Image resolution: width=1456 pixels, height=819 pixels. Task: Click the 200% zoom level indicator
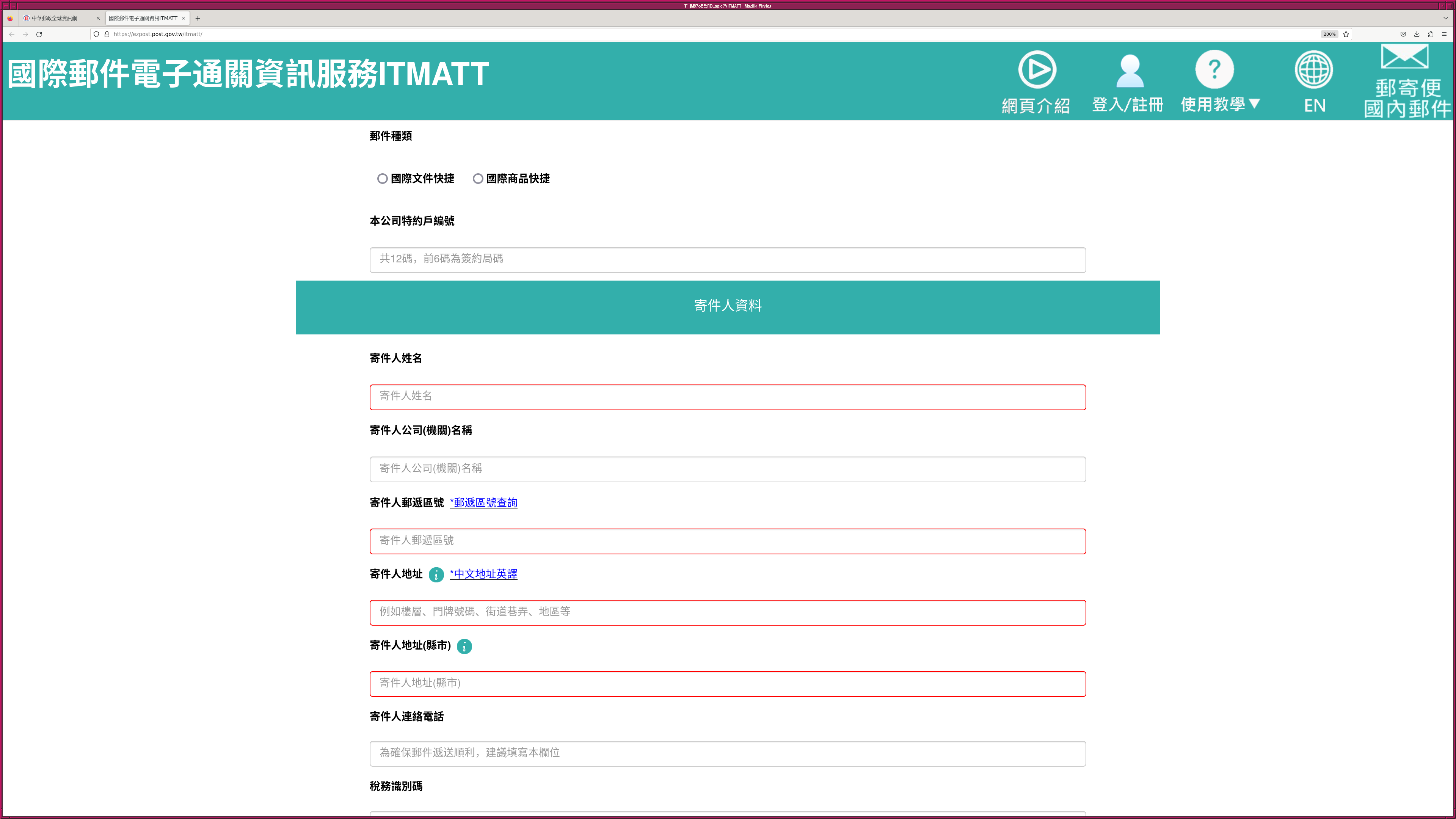(1329, 34)
